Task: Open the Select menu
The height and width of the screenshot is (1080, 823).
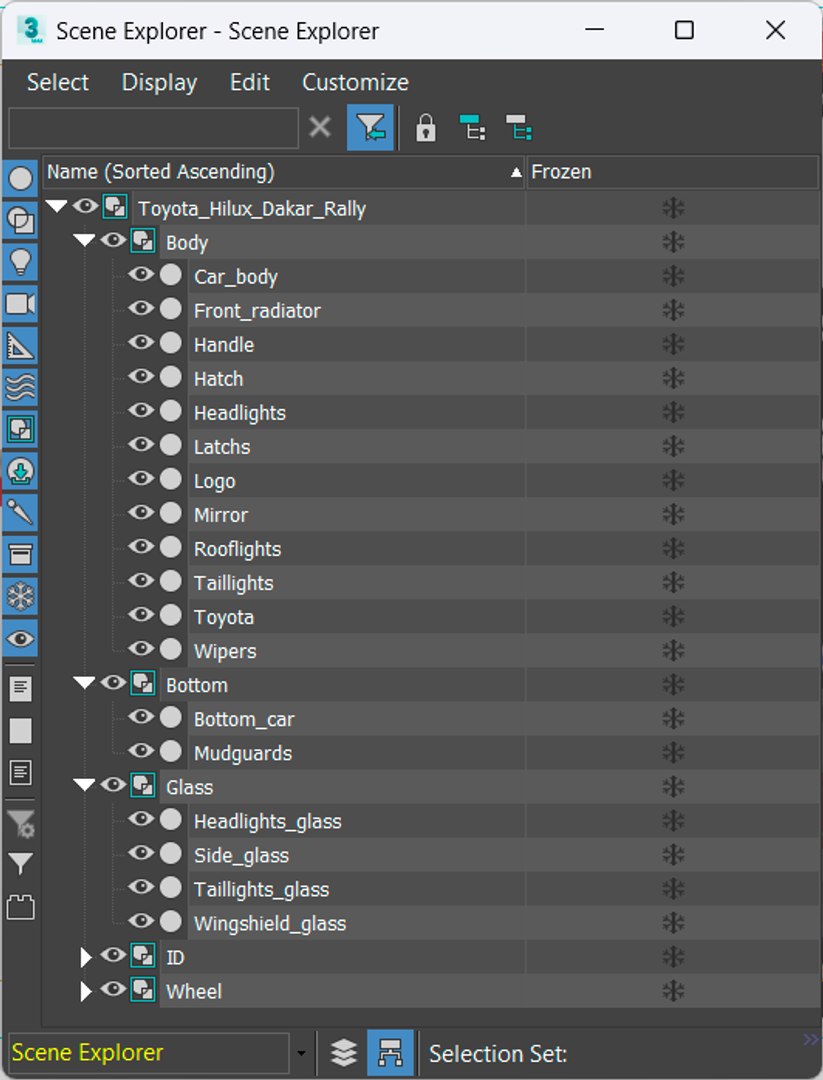Action: pyautogui.click(x=58, y=82)
